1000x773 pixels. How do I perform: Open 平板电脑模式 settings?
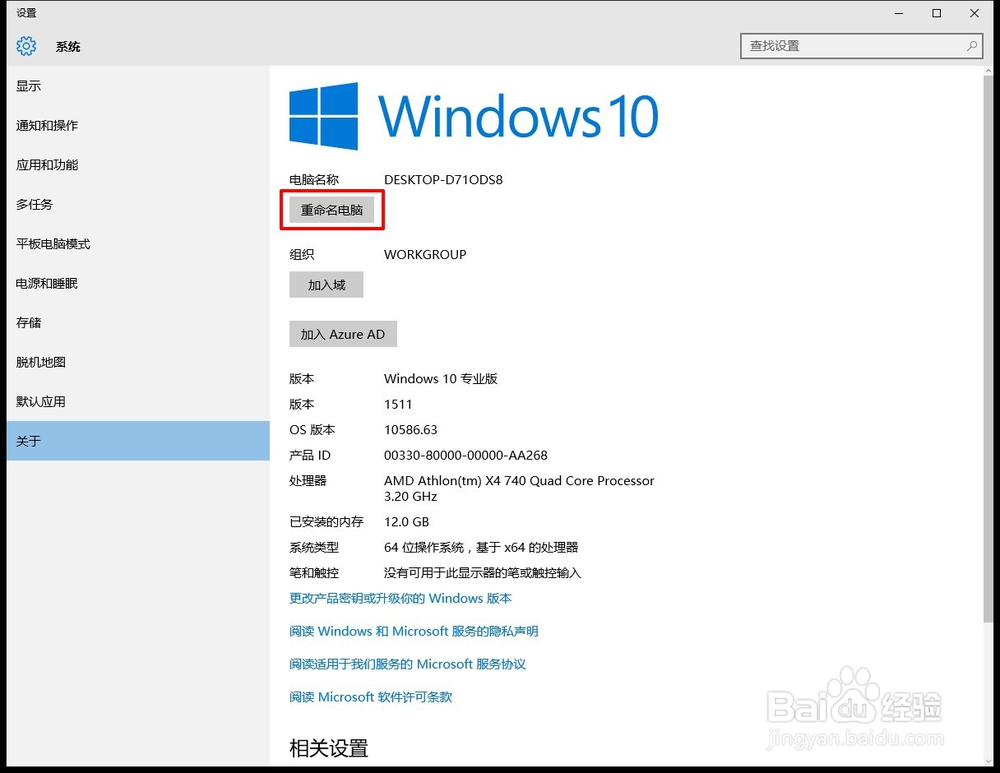pos(138,244)
